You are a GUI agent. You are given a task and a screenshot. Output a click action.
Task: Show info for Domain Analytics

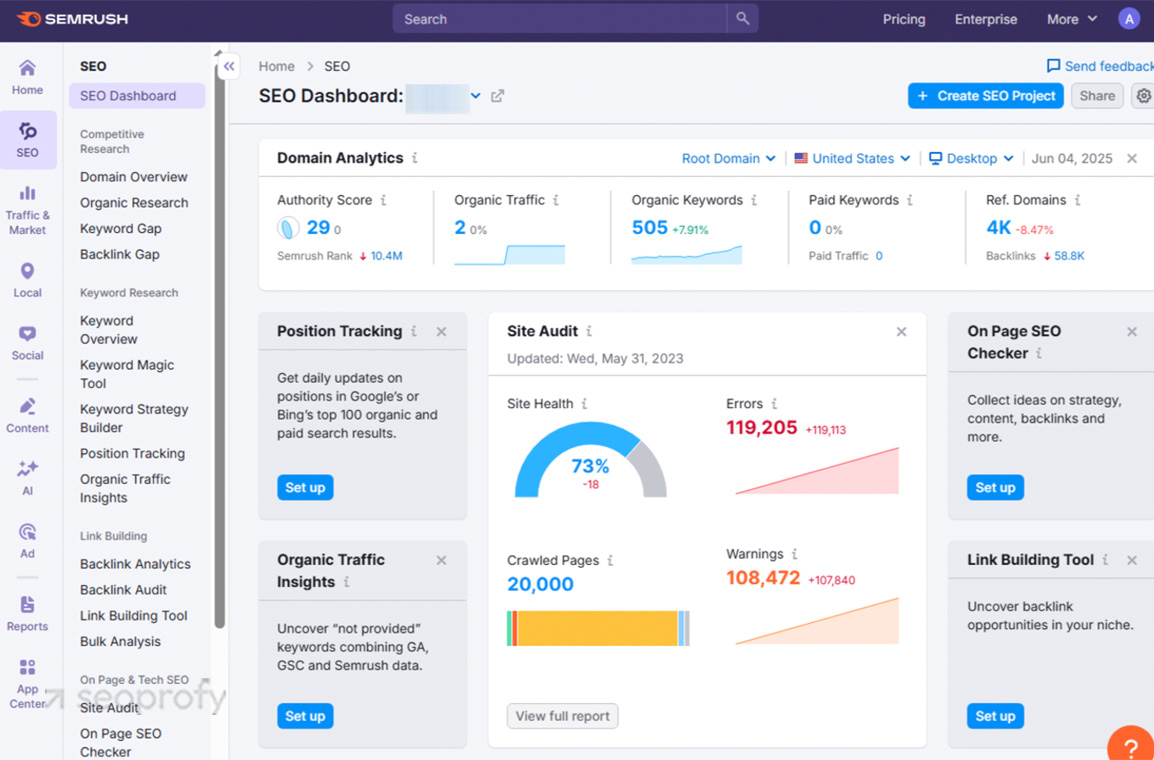415,158
